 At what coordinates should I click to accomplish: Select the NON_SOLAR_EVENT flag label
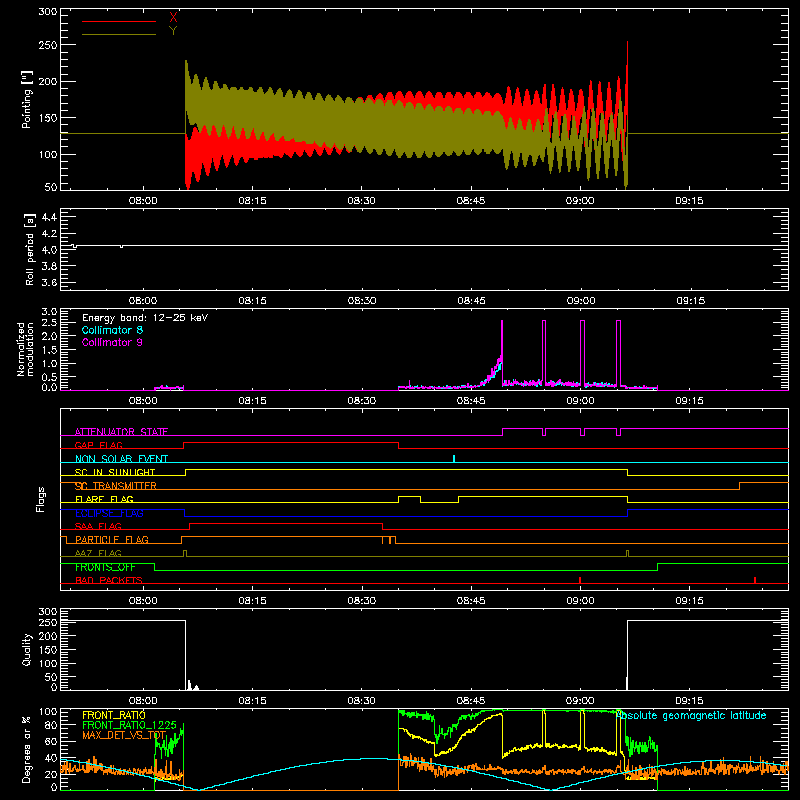point(121,459)
